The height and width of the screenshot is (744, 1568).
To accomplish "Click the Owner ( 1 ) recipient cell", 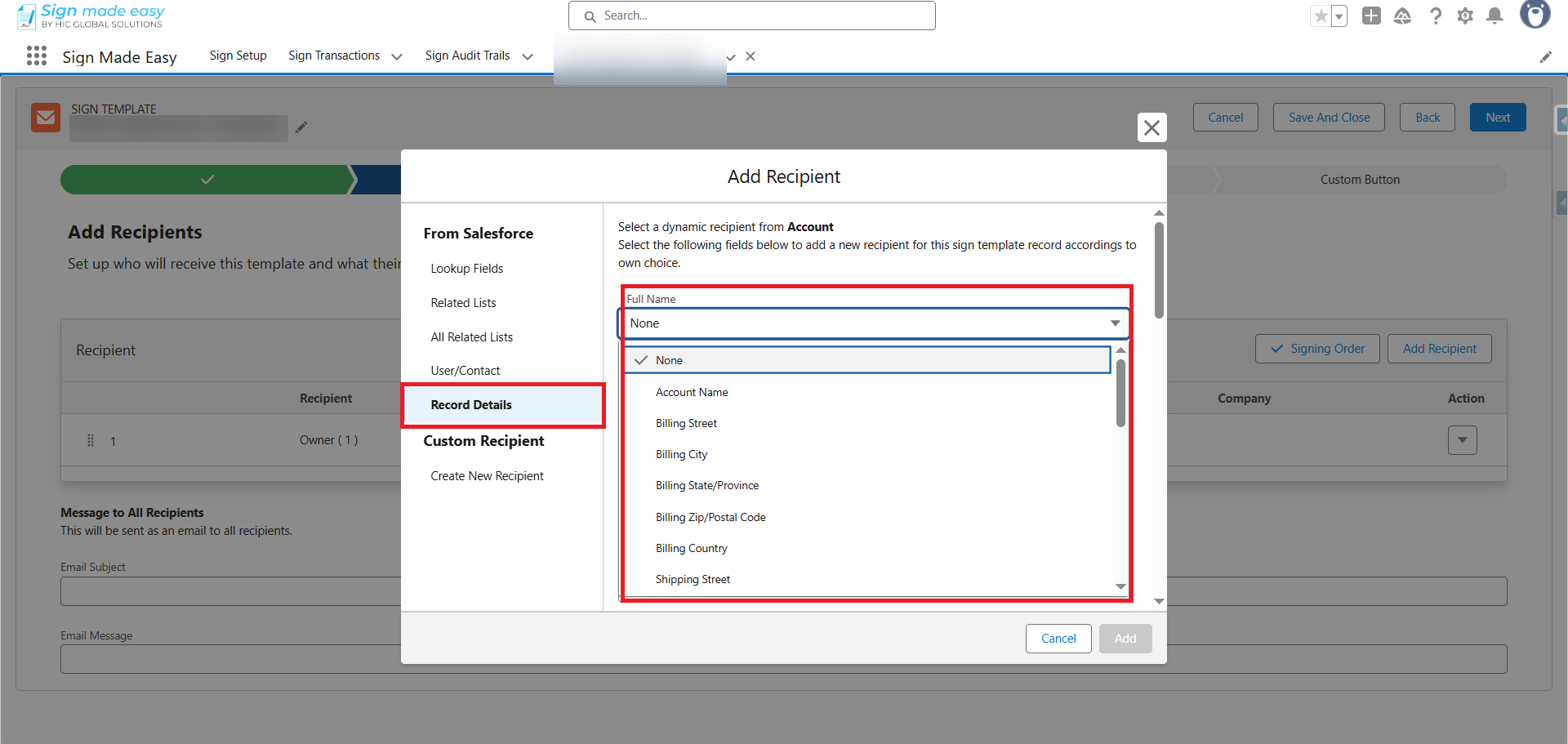I will click(328, 440).
